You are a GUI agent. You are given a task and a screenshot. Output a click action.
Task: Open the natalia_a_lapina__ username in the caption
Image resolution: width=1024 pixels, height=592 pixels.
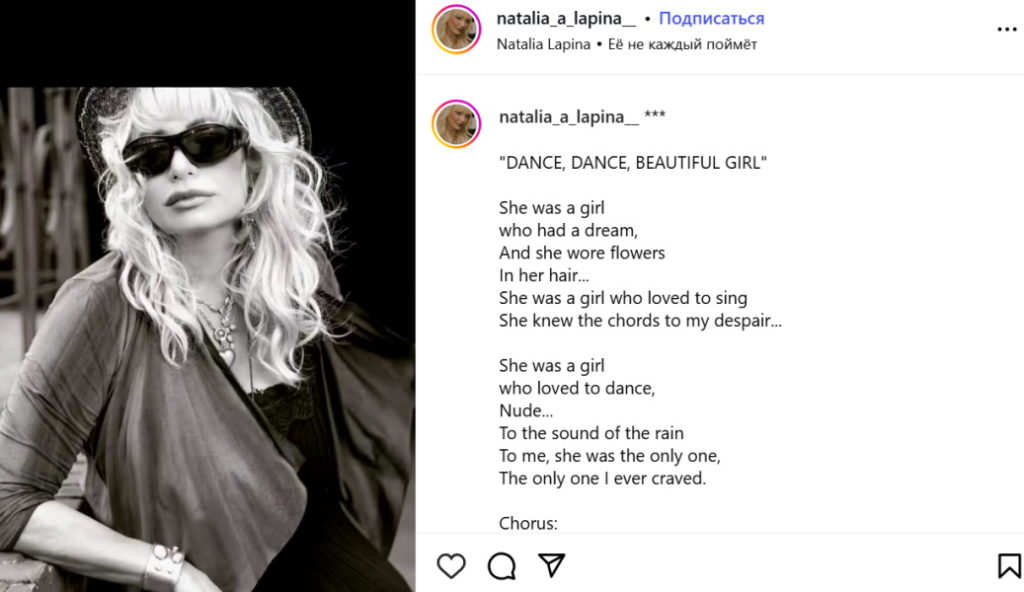click(x=568, y=116)
